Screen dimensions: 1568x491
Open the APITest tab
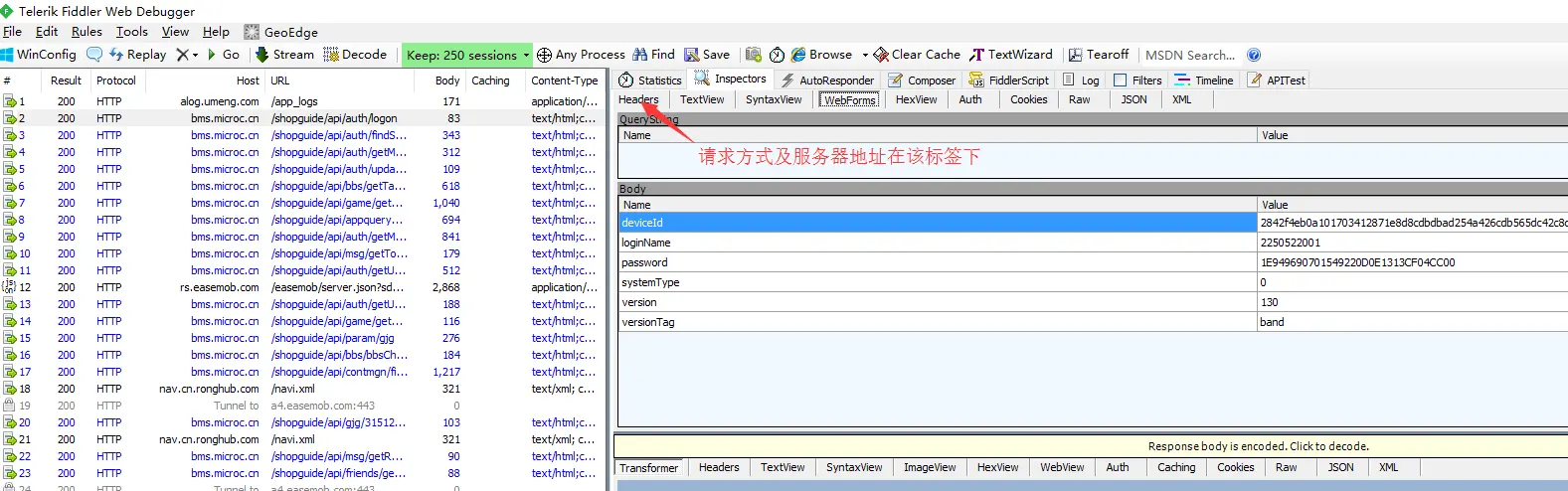pos(1277,81)
